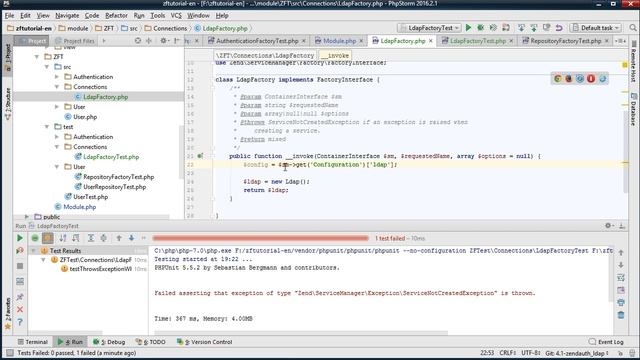
Task: Toggle sort tests by duration
Action: click(x=76, y=238)
